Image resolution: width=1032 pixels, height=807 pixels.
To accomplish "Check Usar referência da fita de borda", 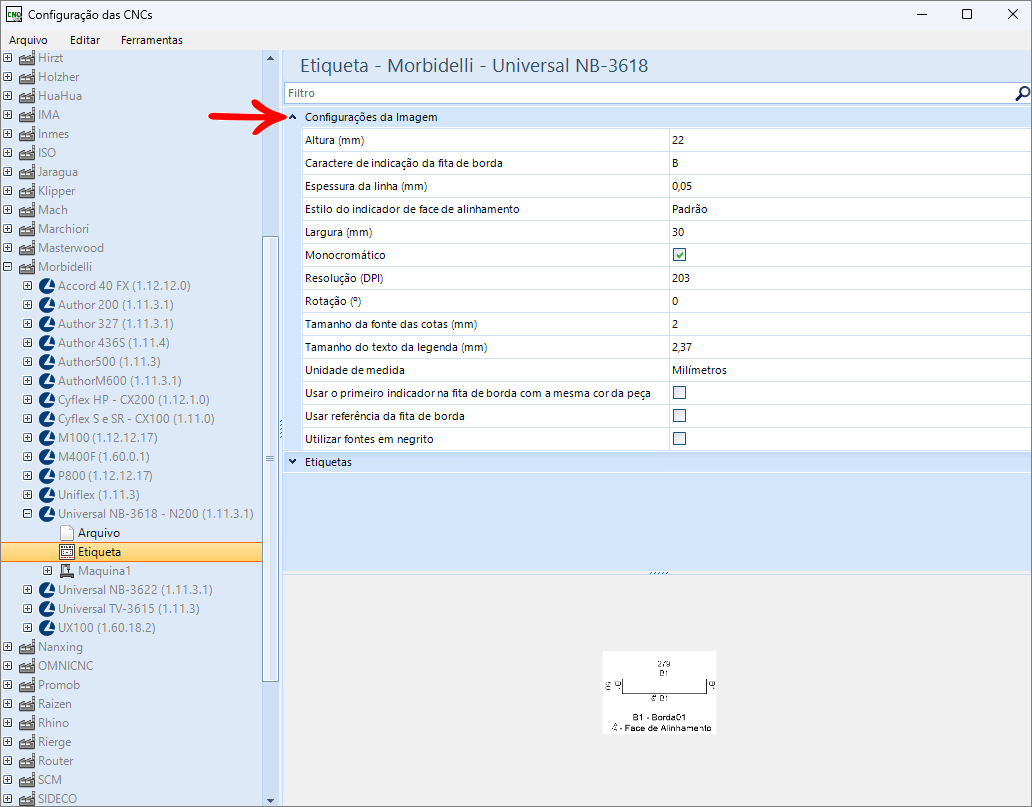I will pos(679,416).
